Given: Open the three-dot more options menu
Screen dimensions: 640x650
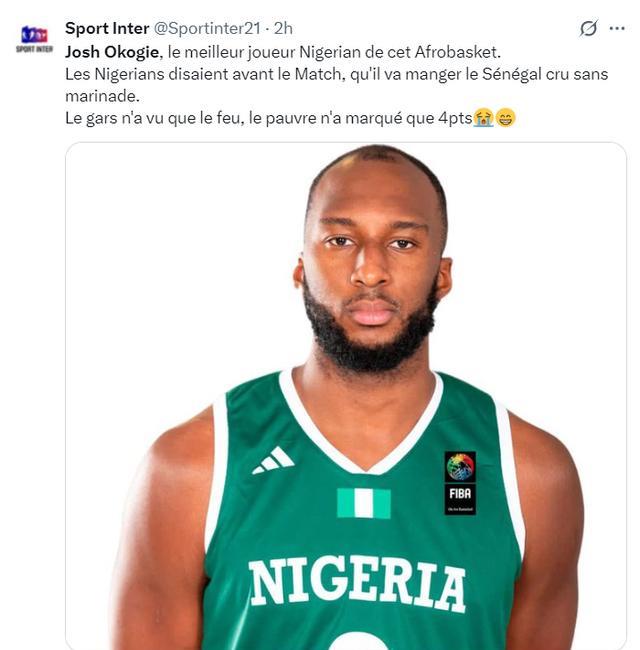Looking at the screenshot, I should 617,28.
